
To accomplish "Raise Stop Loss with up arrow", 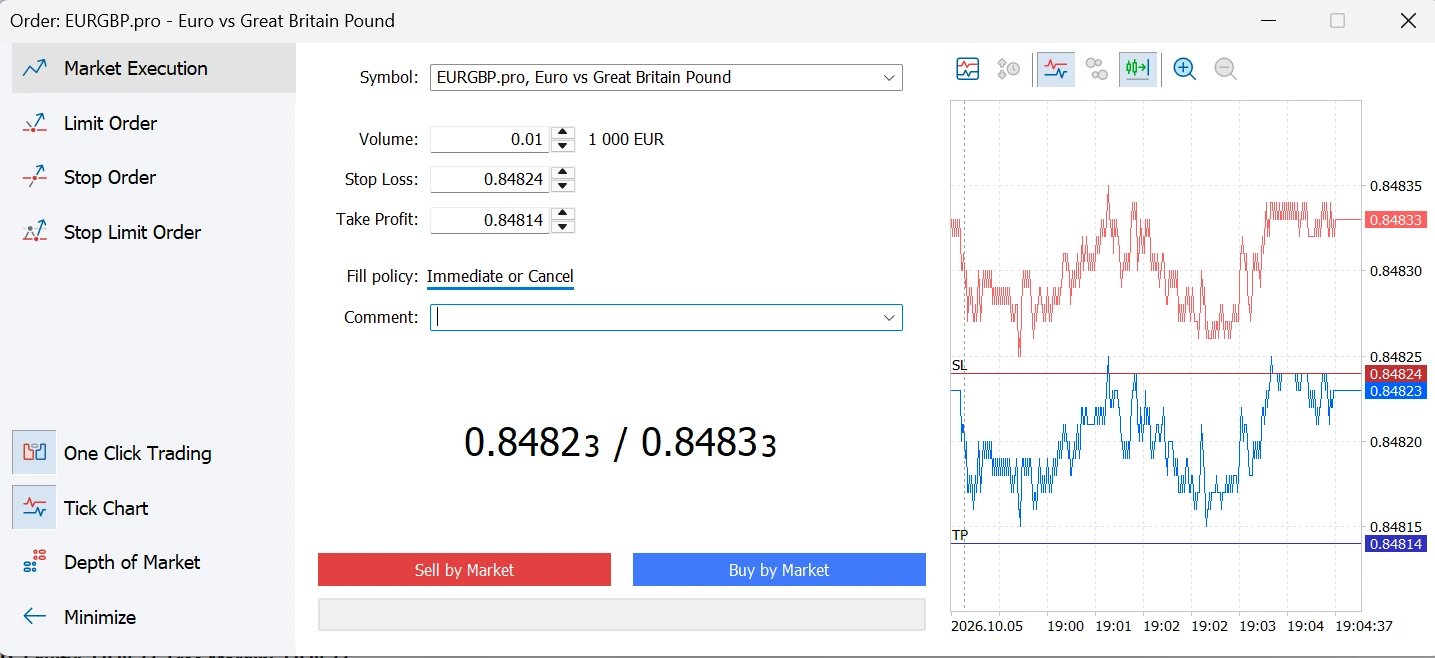I will coord(564,173).
